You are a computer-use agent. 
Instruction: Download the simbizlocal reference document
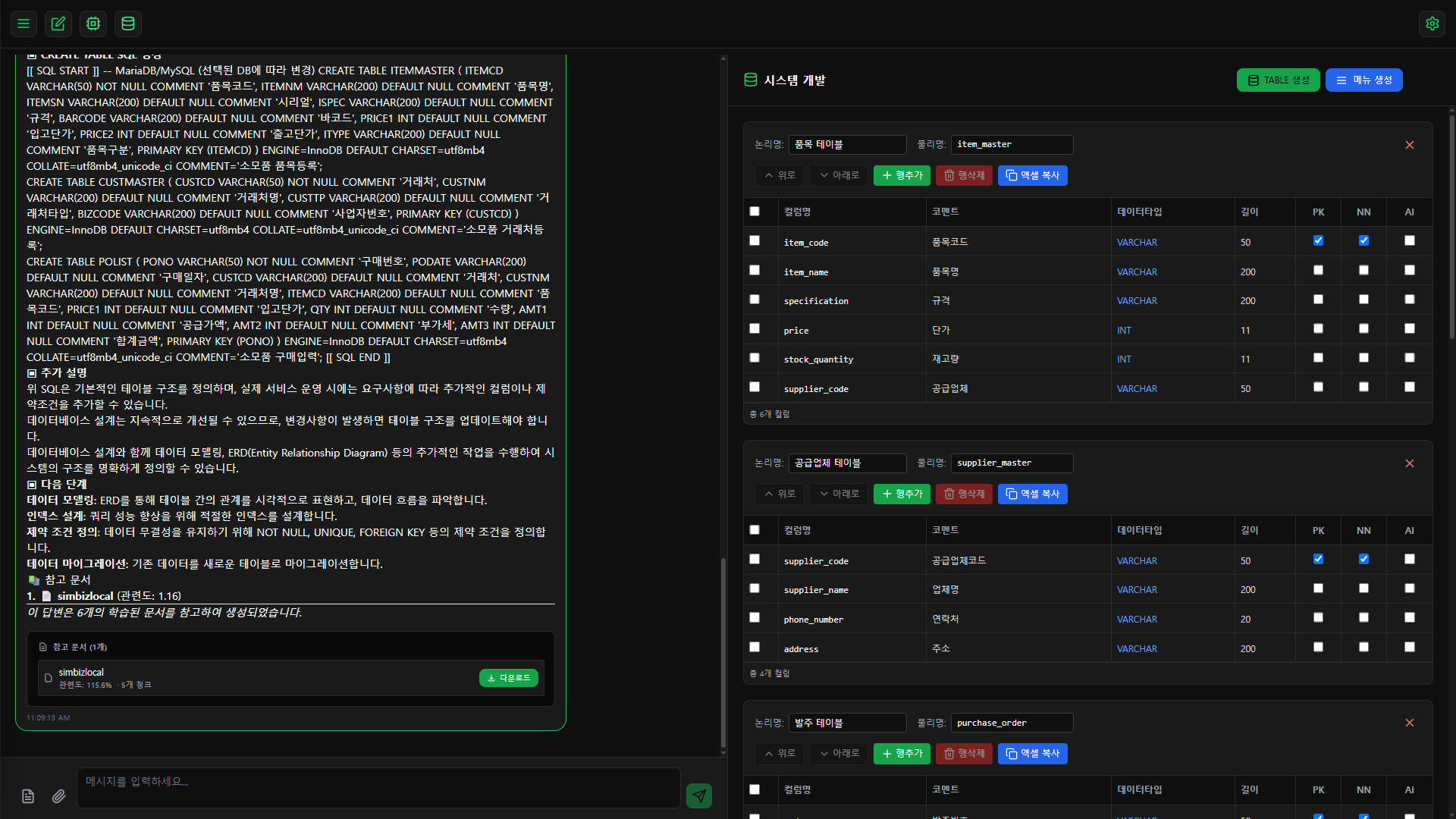(x=508, y=678)
